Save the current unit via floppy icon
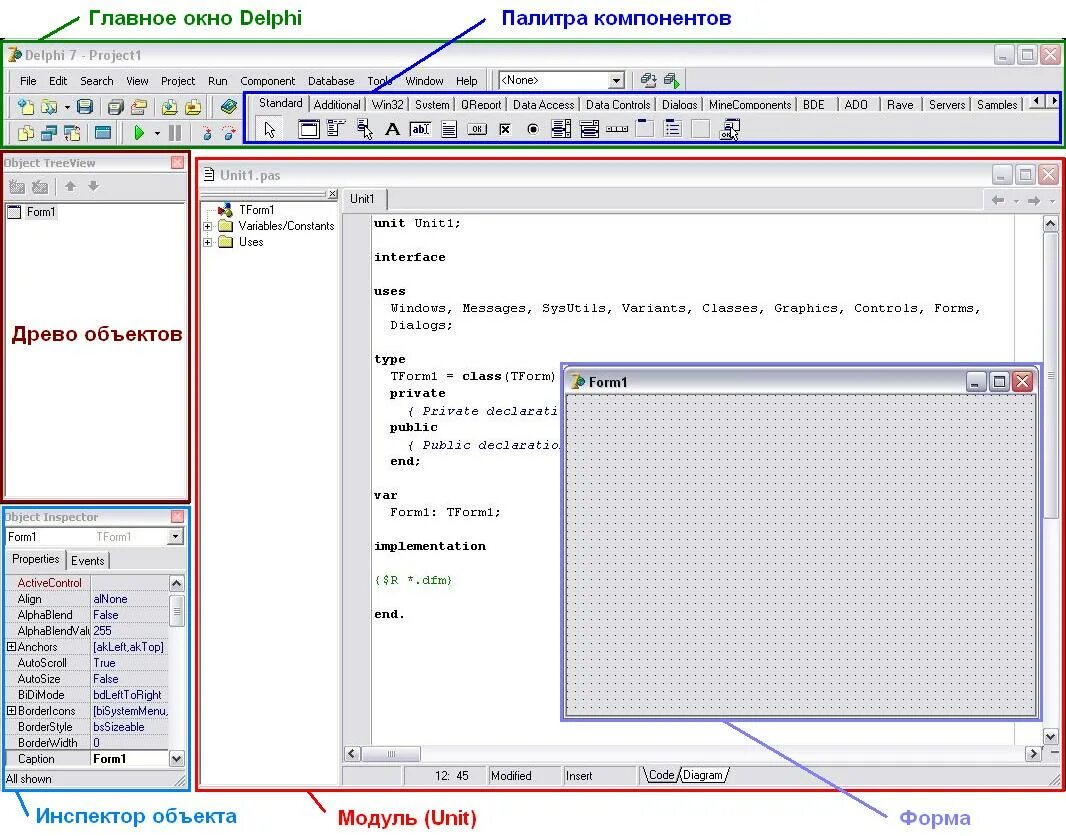 84,106
